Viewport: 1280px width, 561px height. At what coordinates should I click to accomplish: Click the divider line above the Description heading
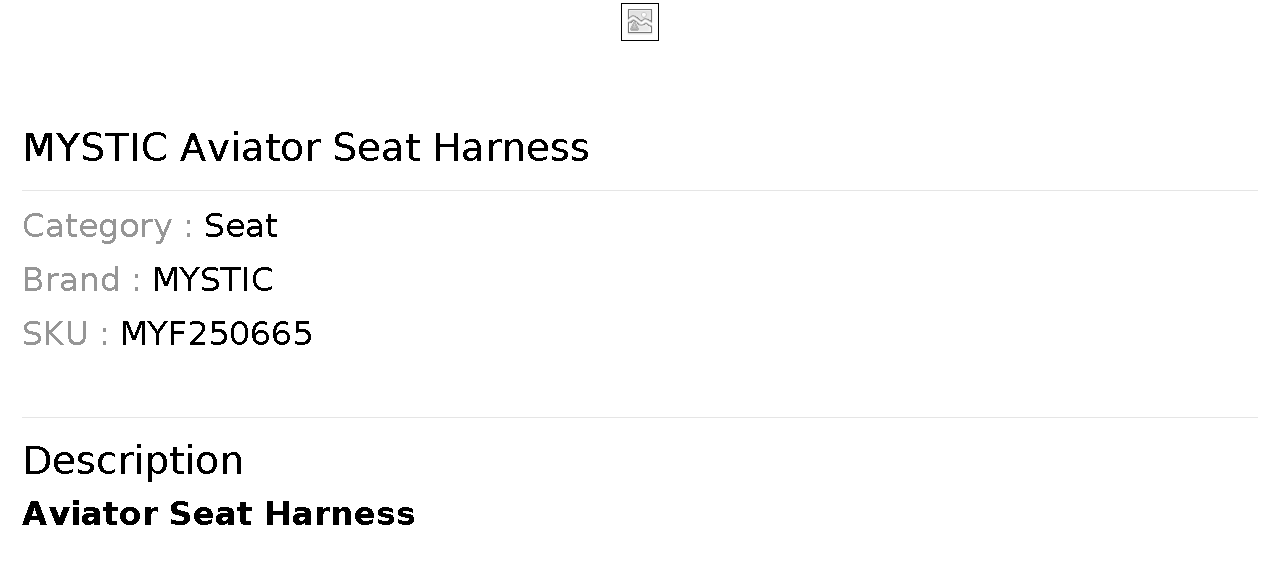coord(640,417)
